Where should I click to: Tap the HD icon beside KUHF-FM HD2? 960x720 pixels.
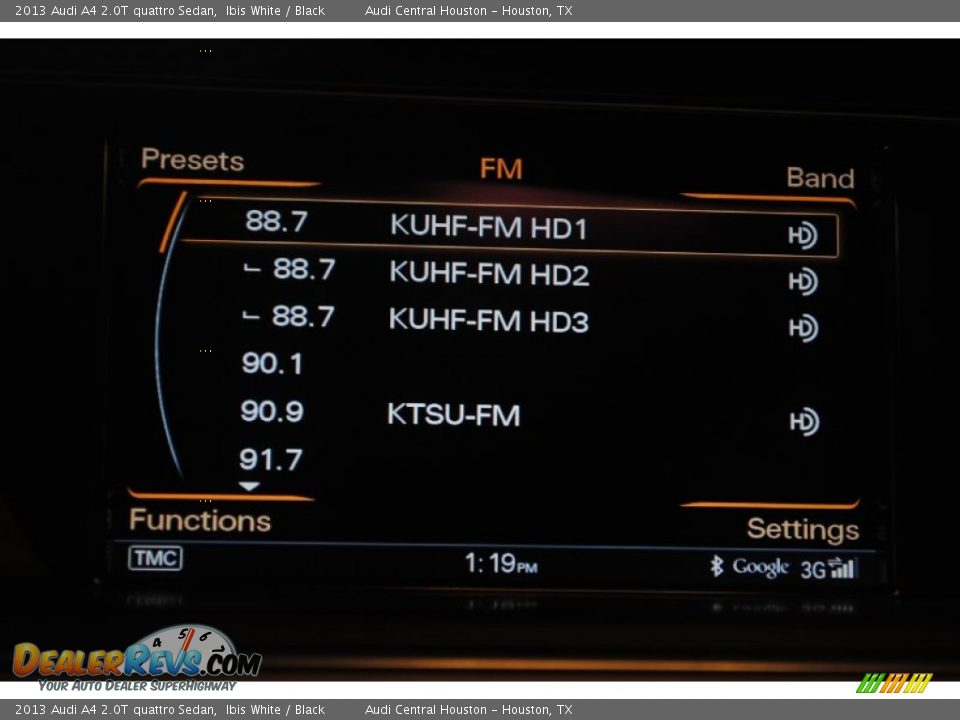pos(802,282)
